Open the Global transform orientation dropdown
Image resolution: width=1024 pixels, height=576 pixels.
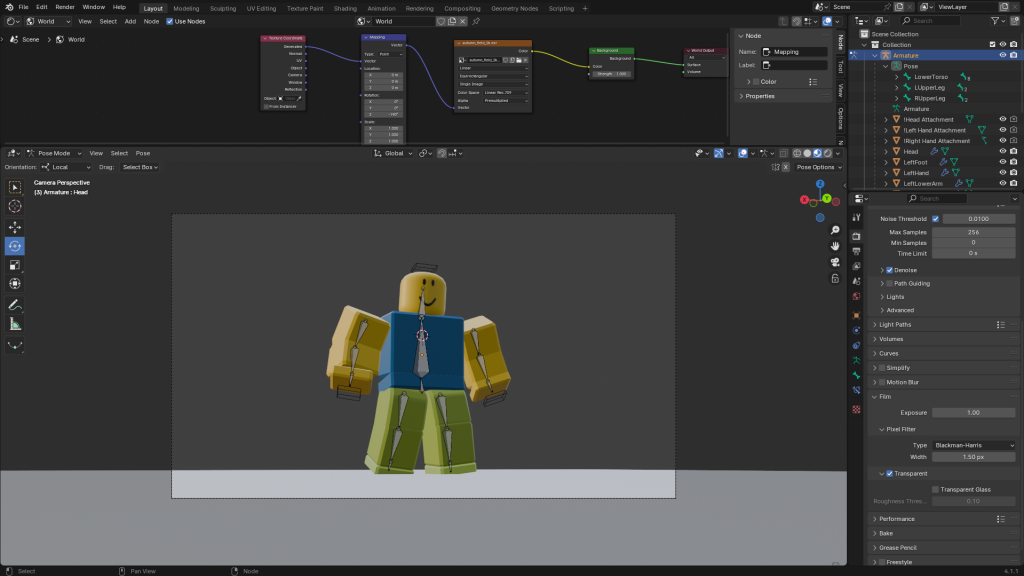[x=393, y=153]
